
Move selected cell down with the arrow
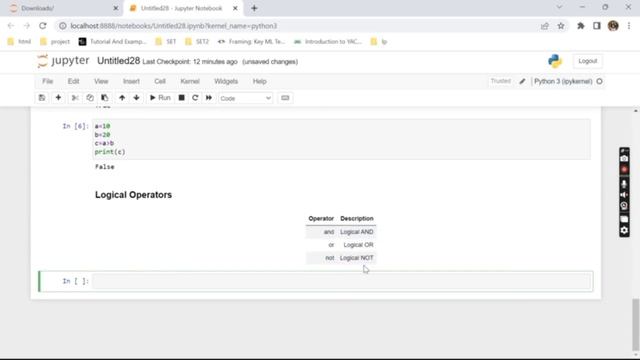pos(136,98)
